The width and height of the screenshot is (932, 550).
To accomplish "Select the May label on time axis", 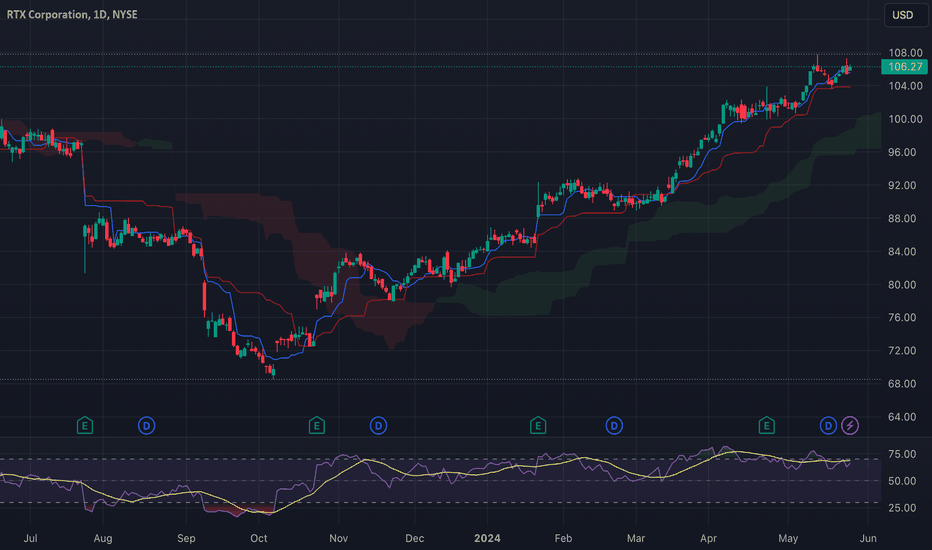I will (x=788, y=538).
